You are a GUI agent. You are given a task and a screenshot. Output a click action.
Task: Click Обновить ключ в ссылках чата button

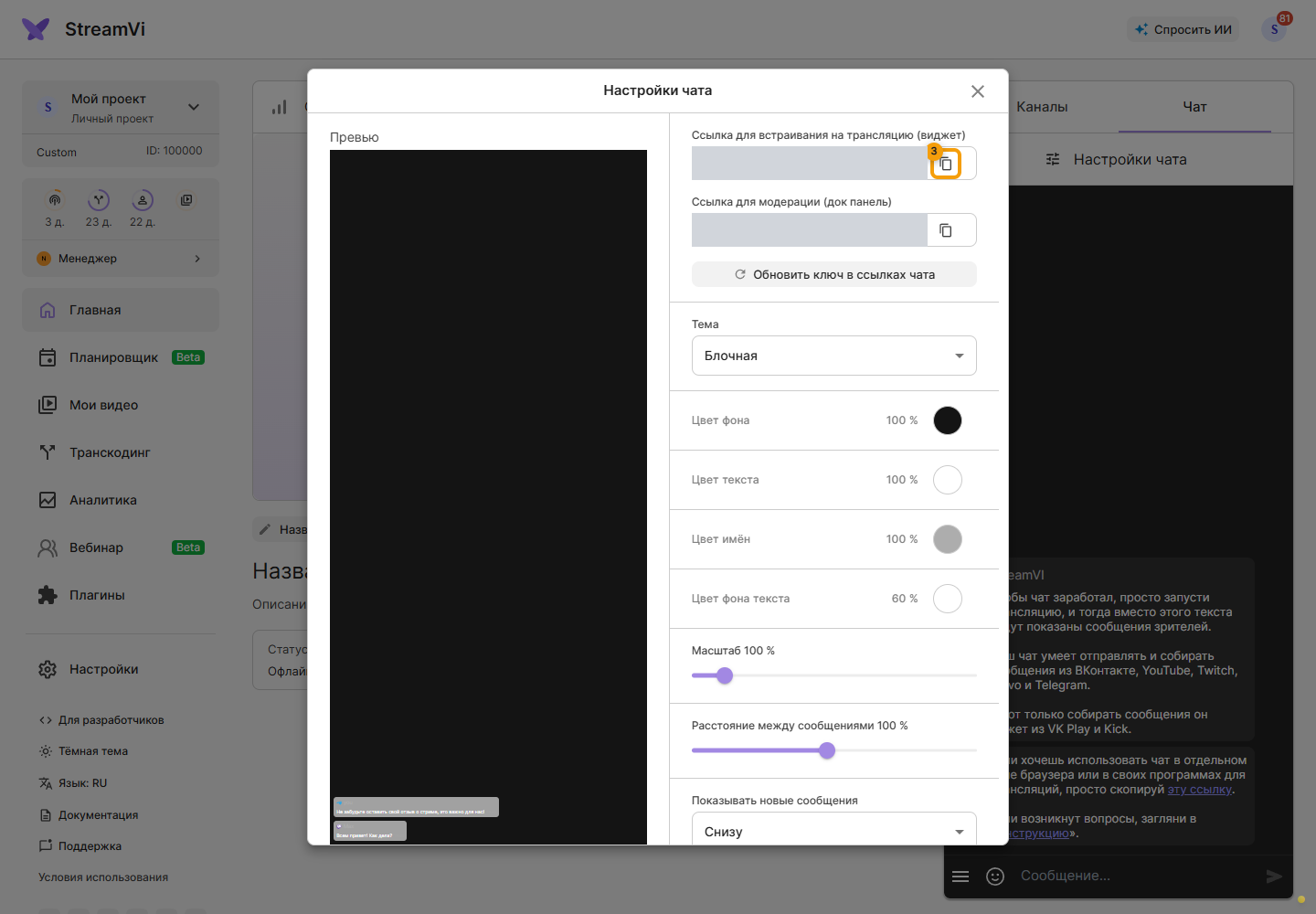[834, 274]
